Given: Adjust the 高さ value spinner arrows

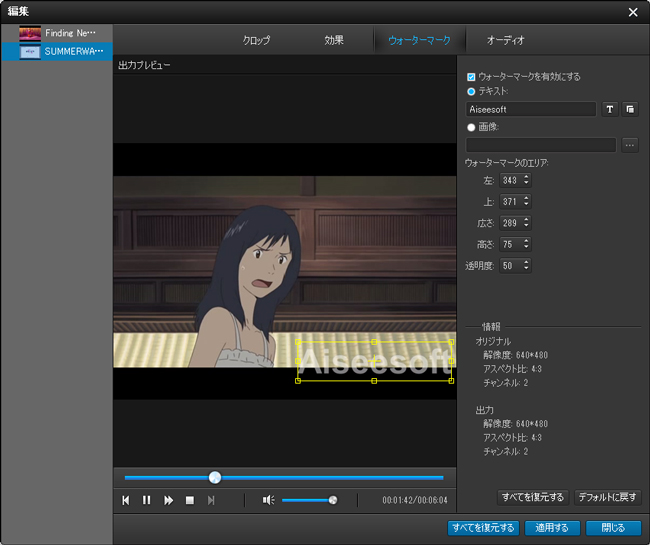Looking at the screenshot, I should click(526, 244).
